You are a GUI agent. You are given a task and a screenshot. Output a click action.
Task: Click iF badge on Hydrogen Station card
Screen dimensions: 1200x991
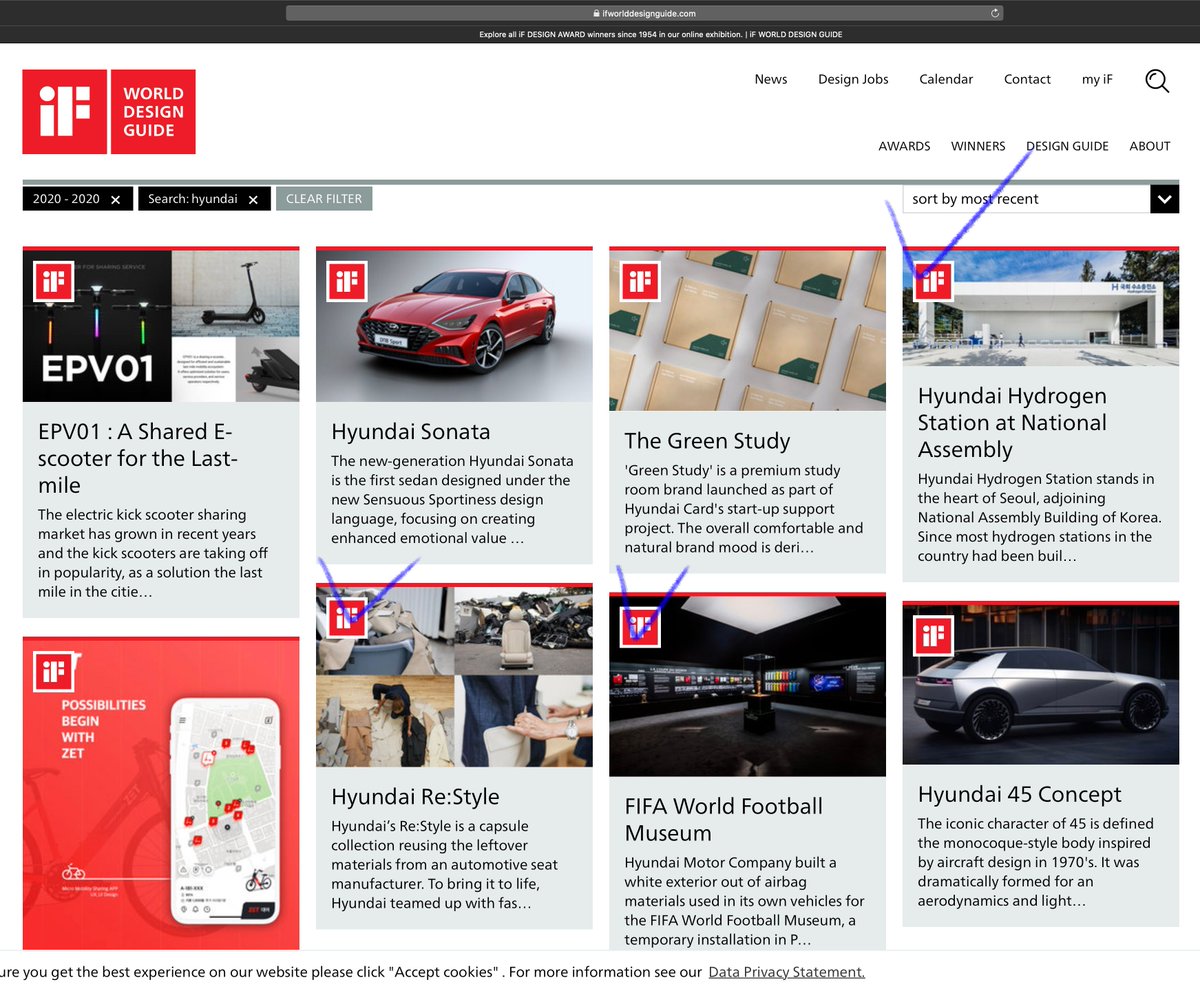(x=933, y=281)
